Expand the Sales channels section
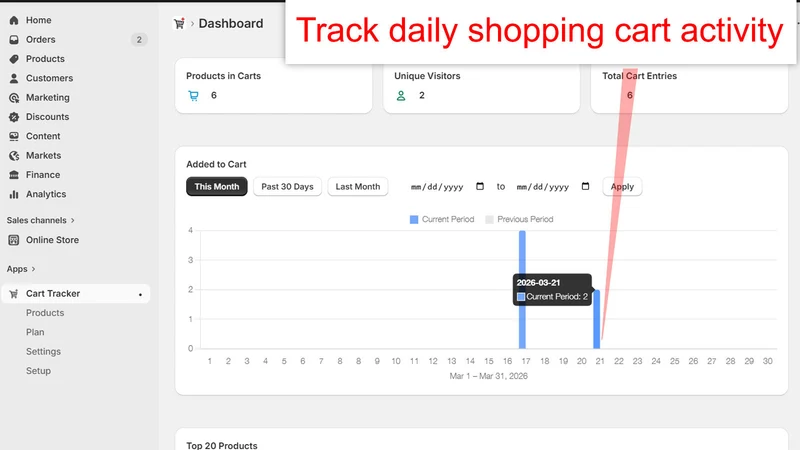Image resolution: width=800 pixels, height=450 pixels. pyautogui.click(x=40, y=220)
